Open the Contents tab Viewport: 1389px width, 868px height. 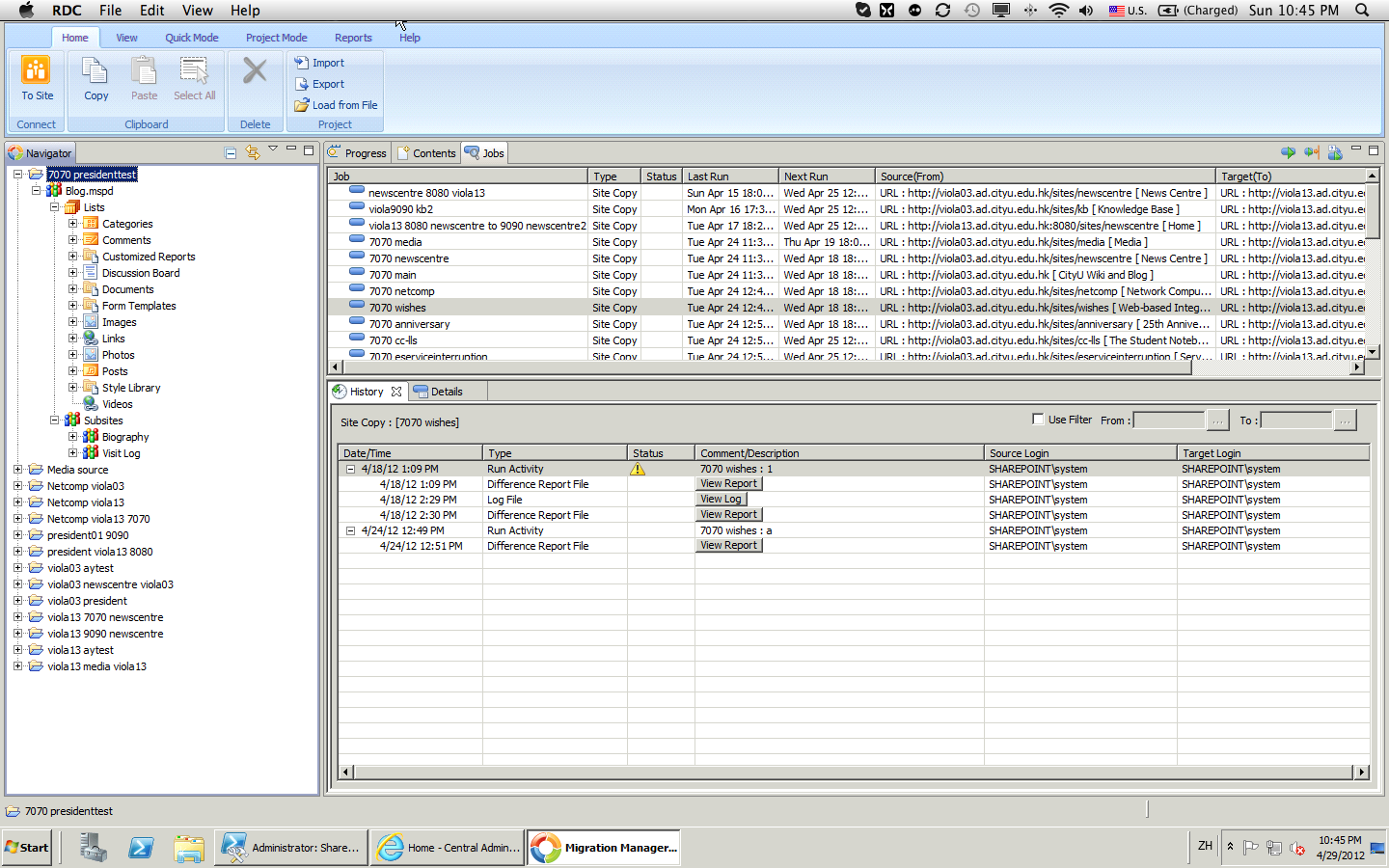pos(425,152)
